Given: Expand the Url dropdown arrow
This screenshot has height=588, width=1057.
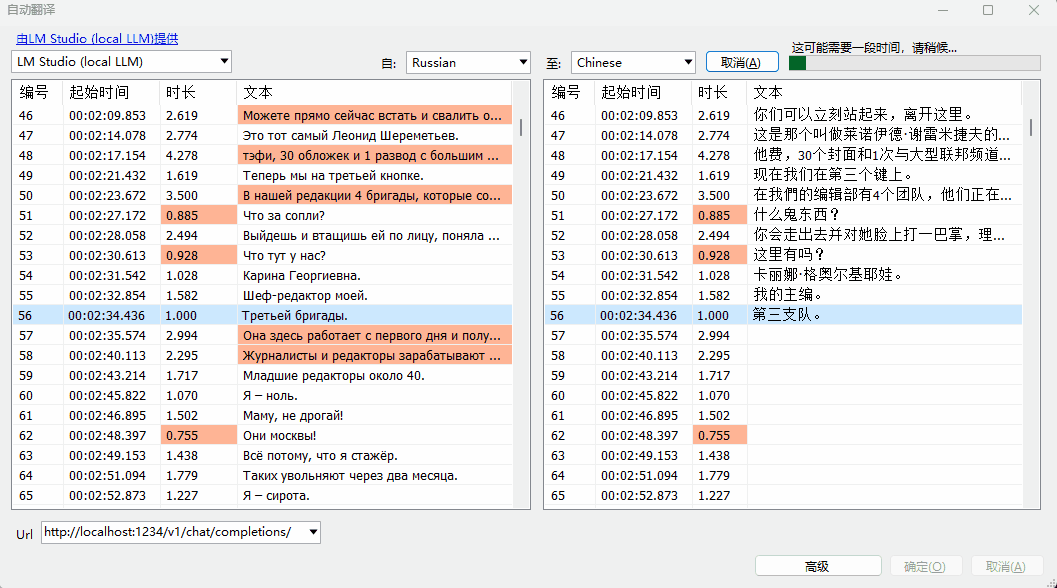Looking at the screenshot, I should [313, 532].
